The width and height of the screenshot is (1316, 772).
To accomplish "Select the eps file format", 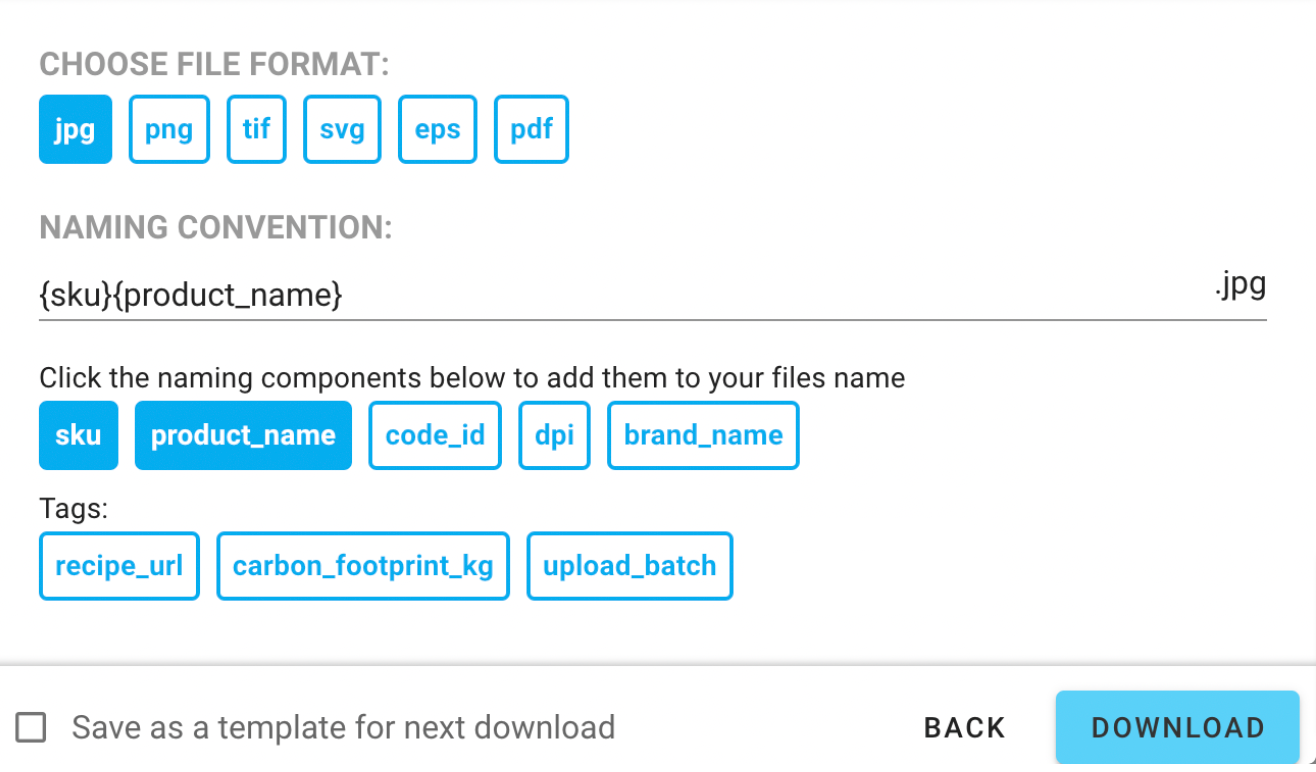I will pyautogui.click(x=437, y=128).
